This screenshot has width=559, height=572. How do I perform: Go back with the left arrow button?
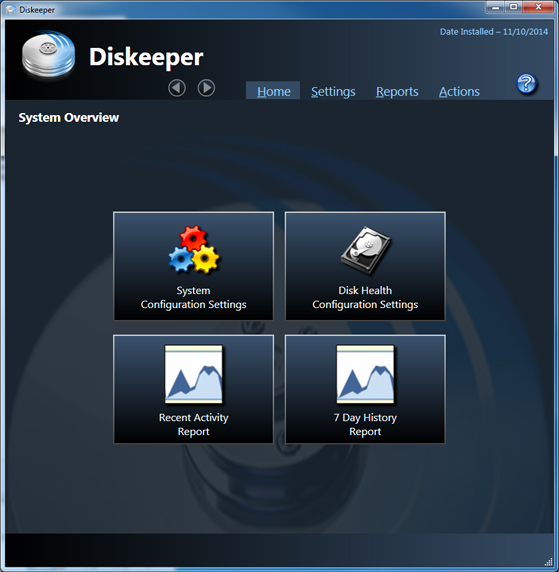pyautogui.click(x=177, y=88)
